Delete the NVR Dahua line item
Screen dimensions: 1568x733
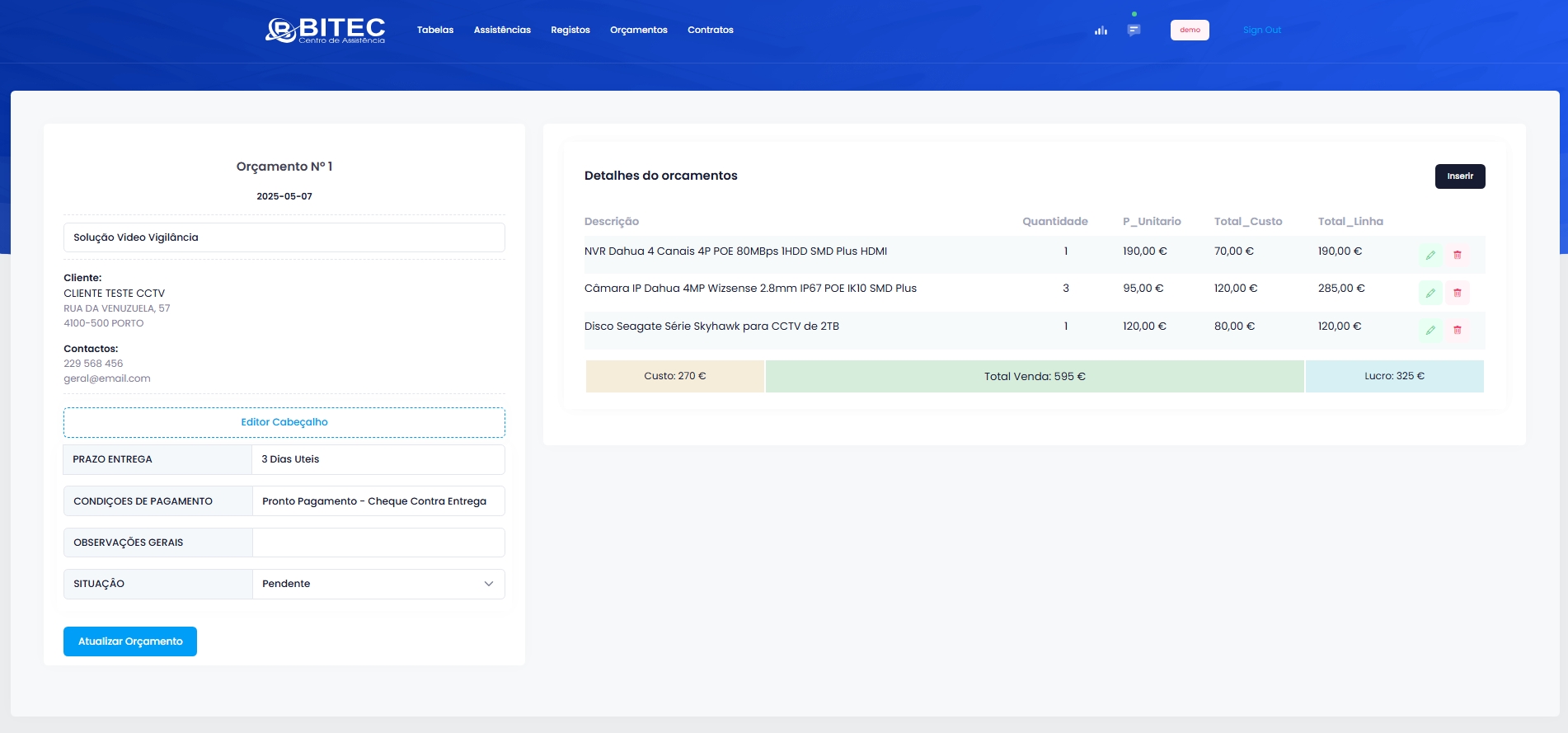(1457, 256)
